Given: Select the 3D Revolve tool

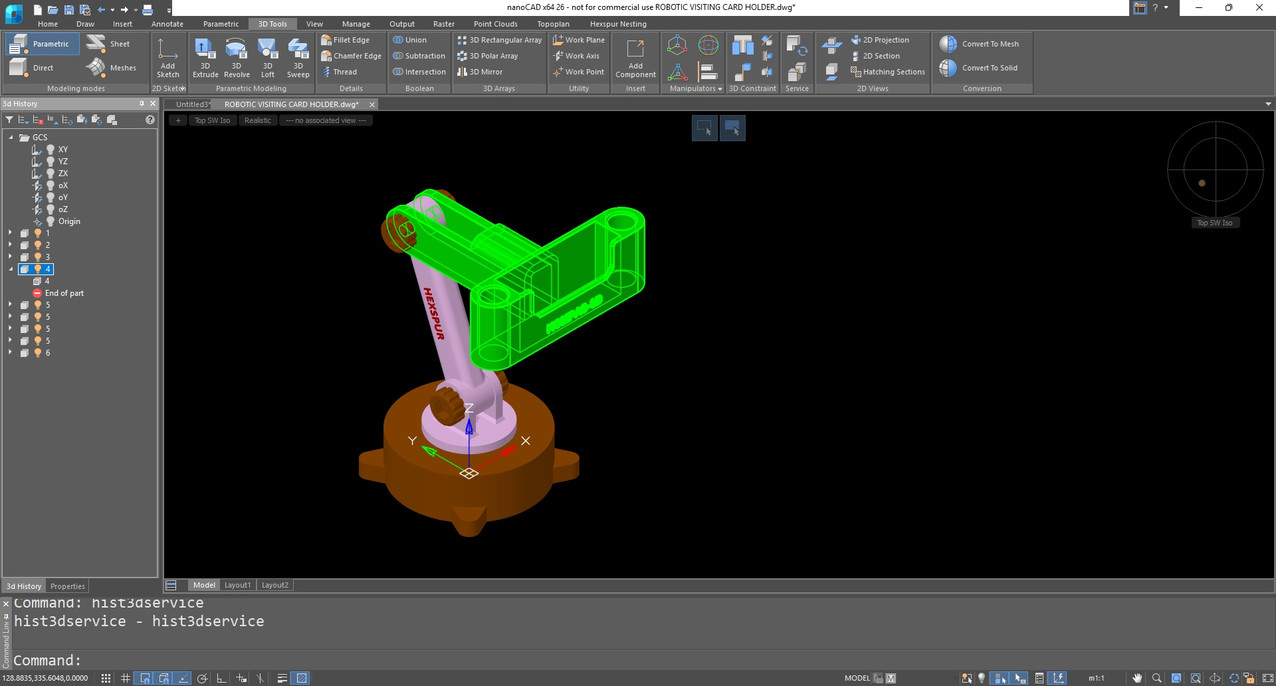Looking at the screenshot, I should [236, 57].
